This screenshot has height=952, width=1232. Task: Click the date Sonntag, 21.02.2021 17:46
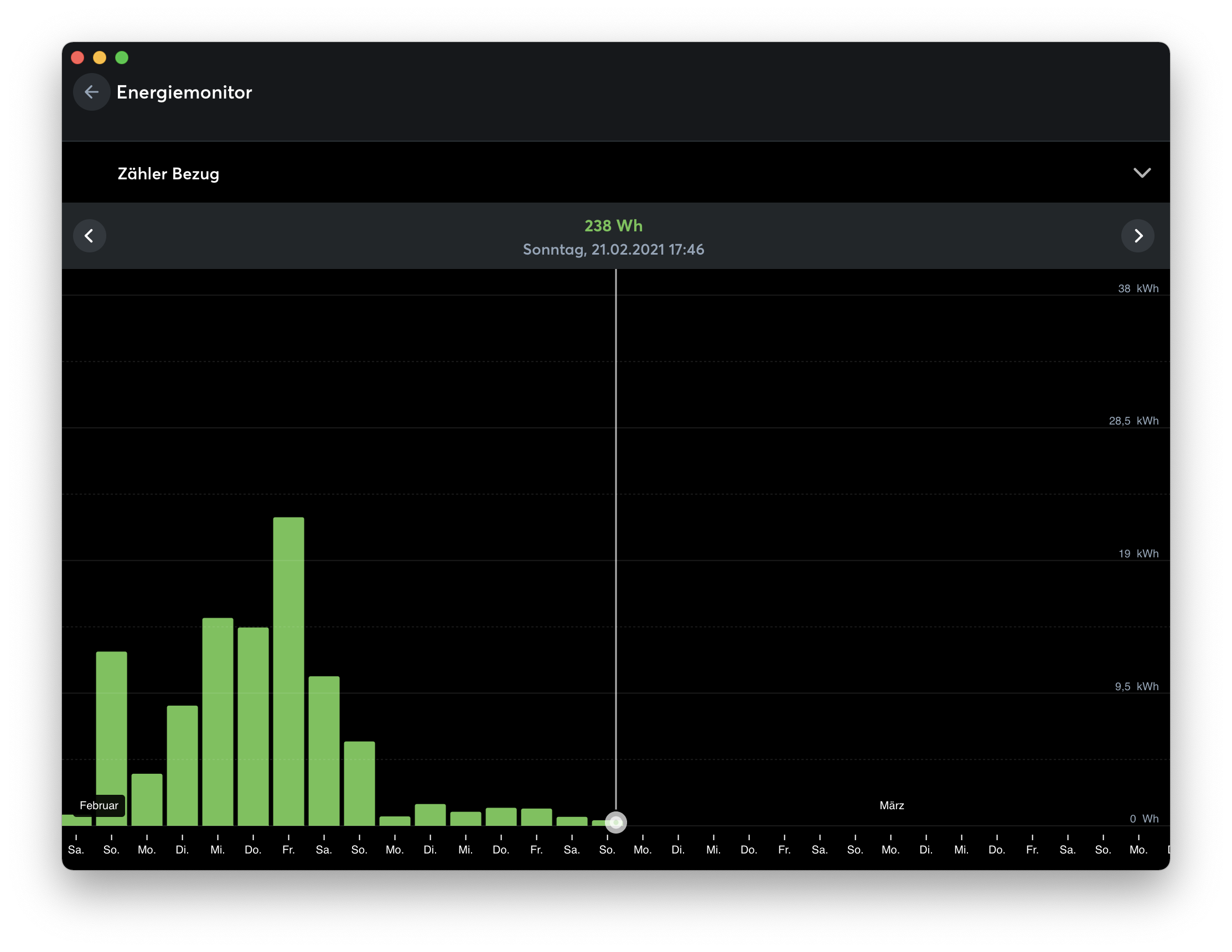point(613,249)
